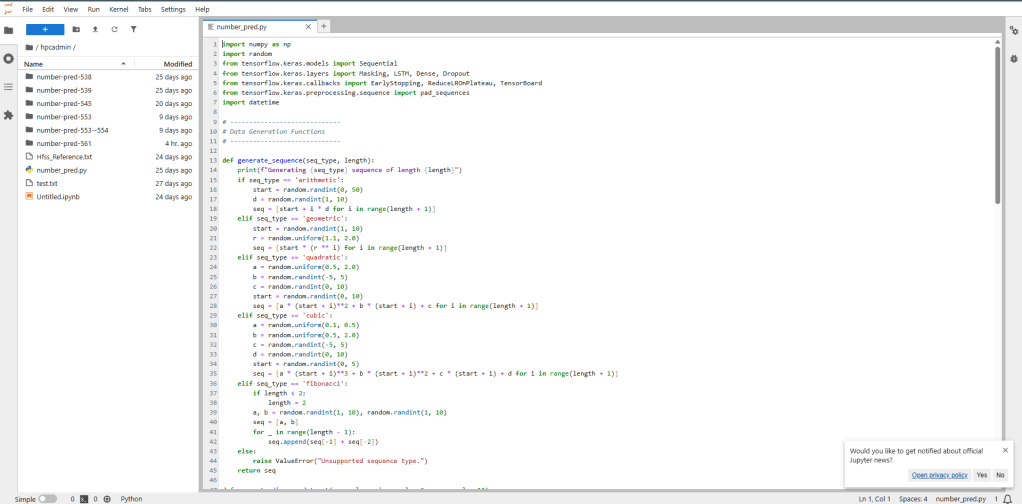Close the number_pred.py editor tab
This screenshot has height=504, width=1022.
click(308, 27)
